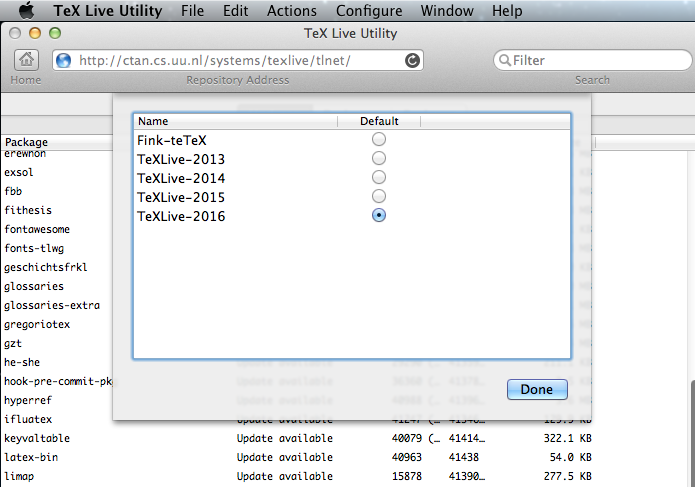The image size is (695, 487).
Task: Select the limap package
Action: tap(19, 476)
